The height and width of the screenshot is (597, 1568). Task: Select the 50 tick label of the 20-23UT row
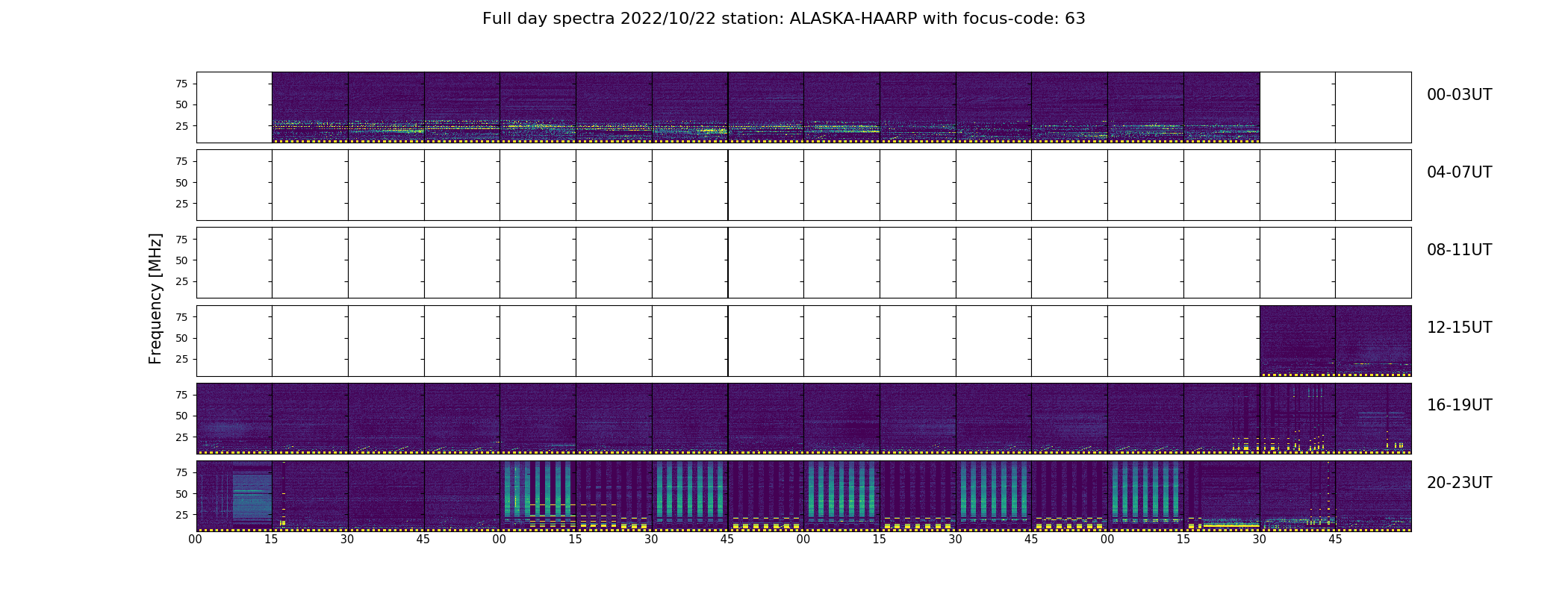point(181,494)
